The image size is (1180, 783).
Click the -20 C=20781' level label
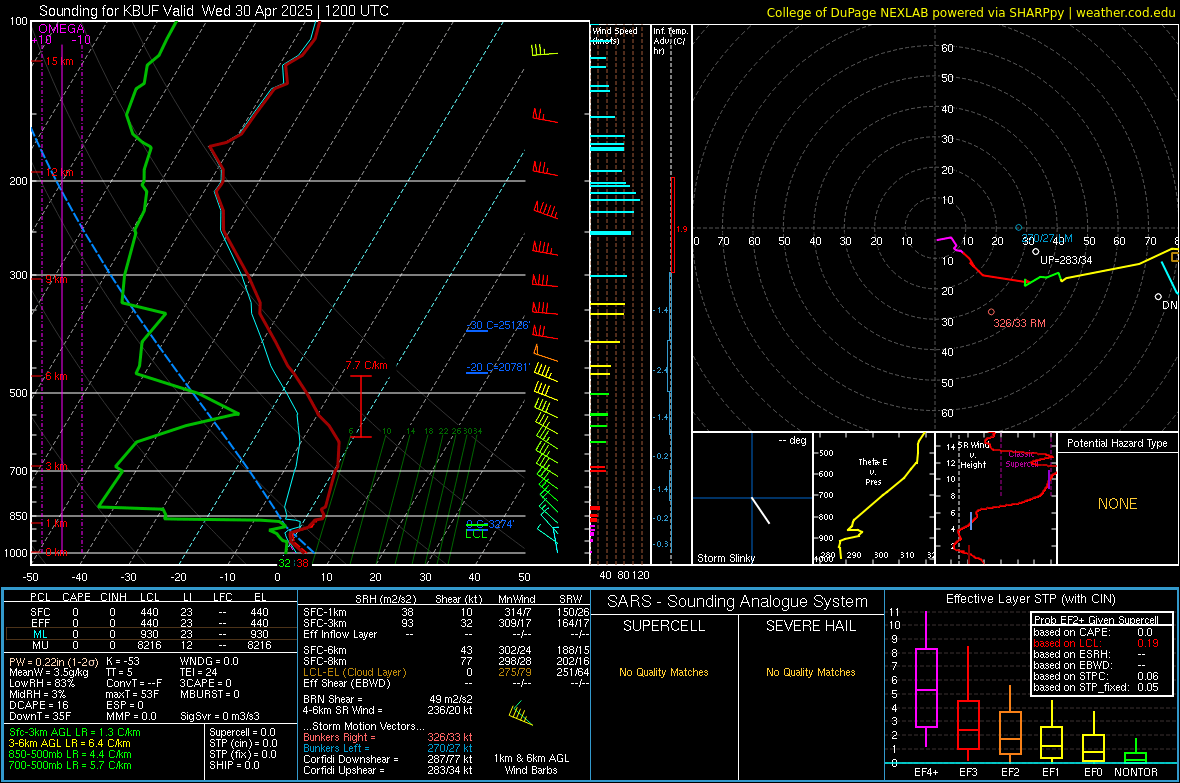coord(498,367)
